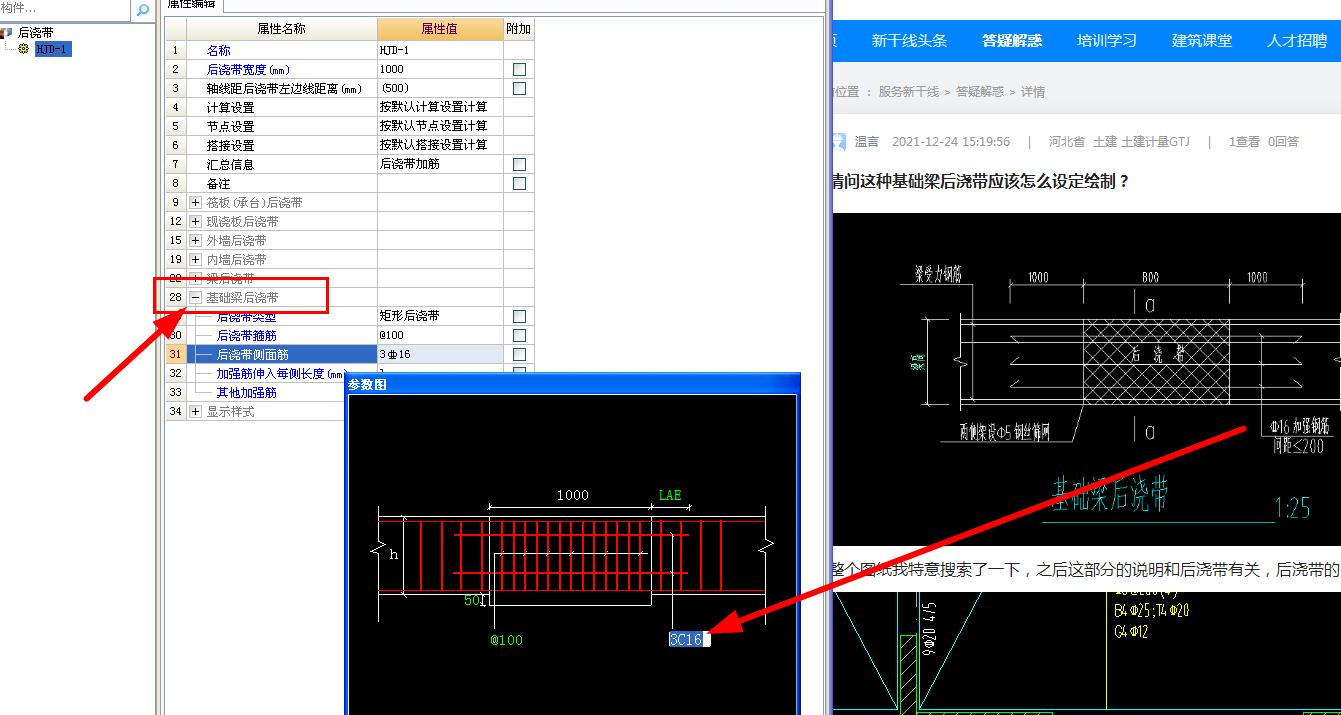This screenshot has width=1341, height=715.
Task: Click the 土建计量GTJ tag
Action: [x=1156, y=142]
